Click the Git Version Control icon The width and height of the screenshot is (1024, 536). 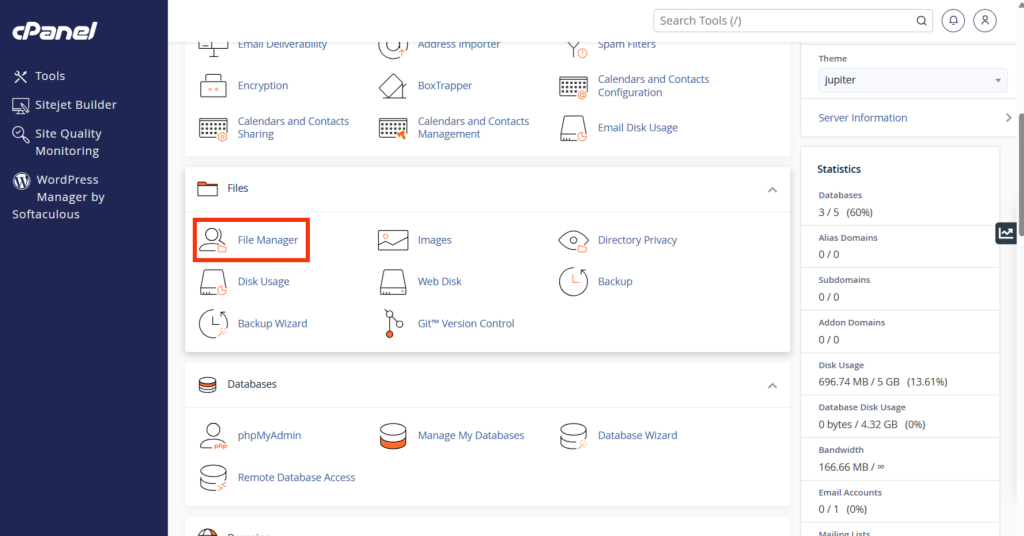[x=393, y=324]
